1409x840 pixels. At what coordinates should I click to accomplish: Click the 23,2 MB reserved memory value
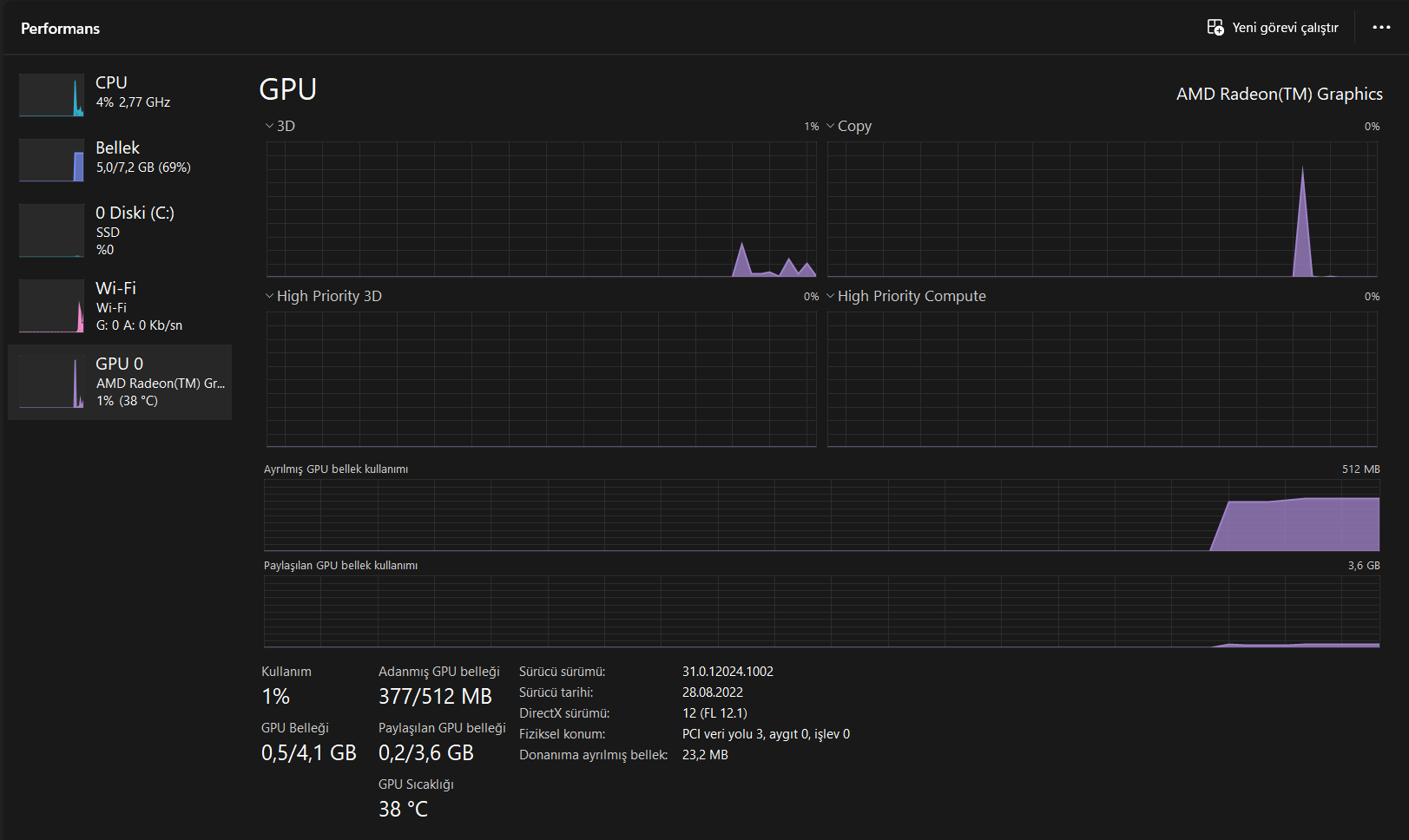point(705,755)
